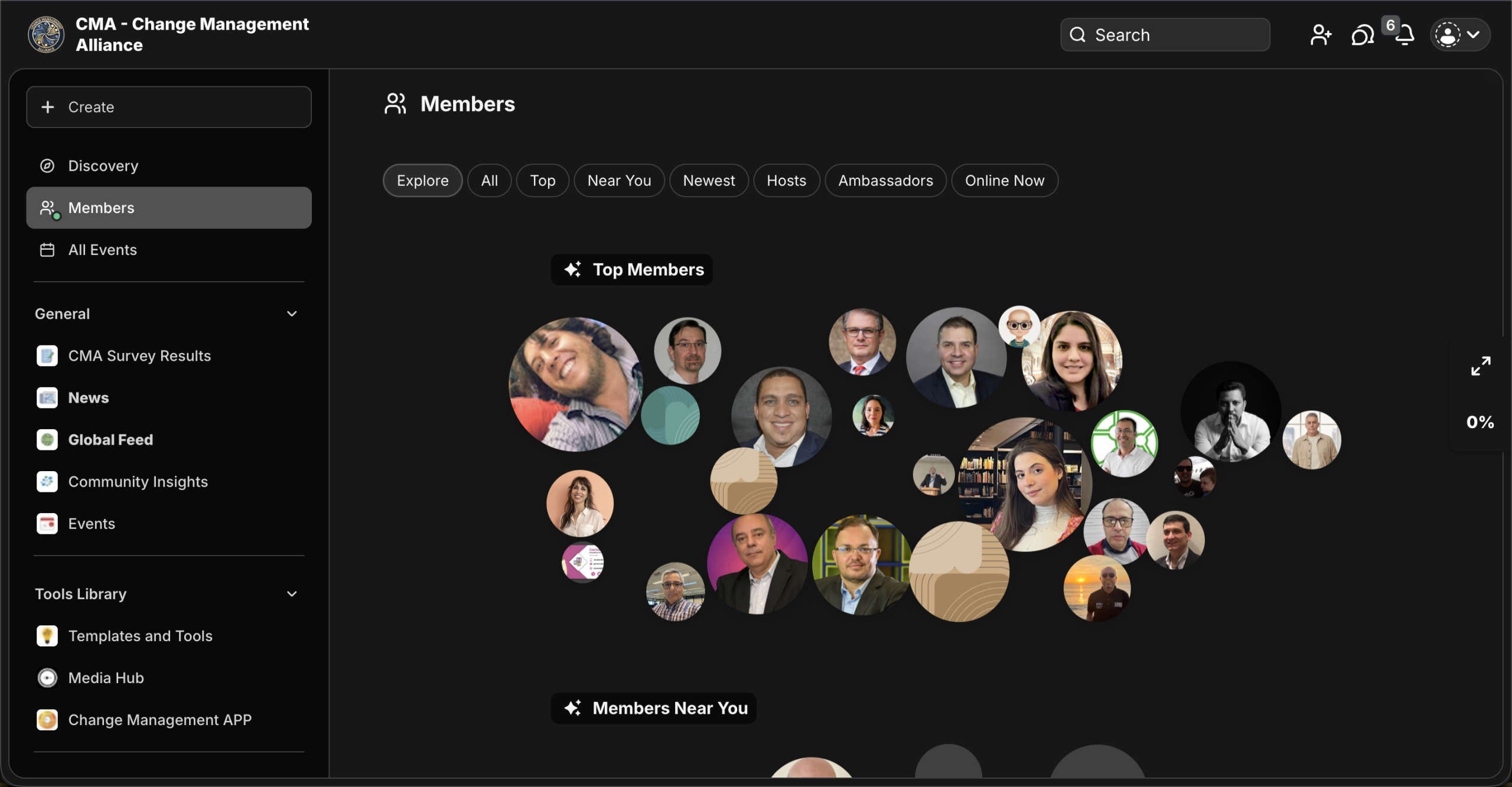The image size is (1512, 787).
Task: Click the Create button
Action: tap(169, 107)
